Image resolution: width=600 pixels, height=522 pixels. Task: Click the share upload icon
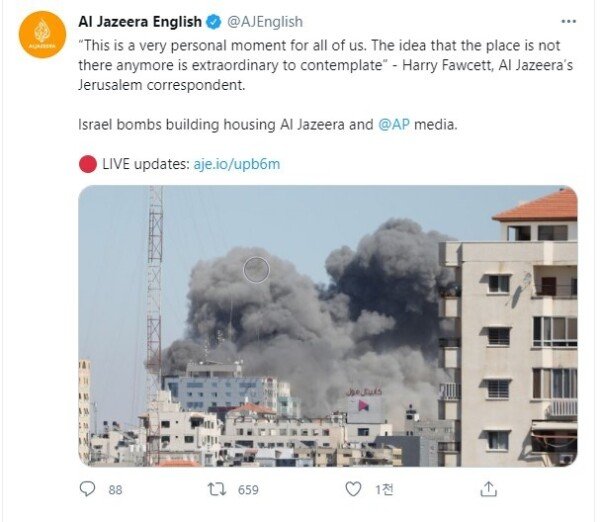click(x=489, y=489)
